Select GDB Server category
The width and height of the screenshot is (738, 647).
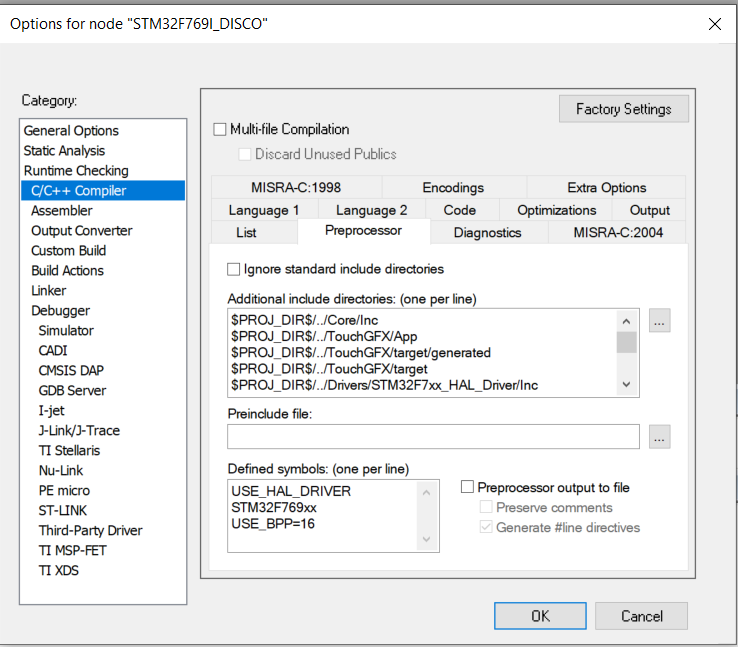point(103,391)
